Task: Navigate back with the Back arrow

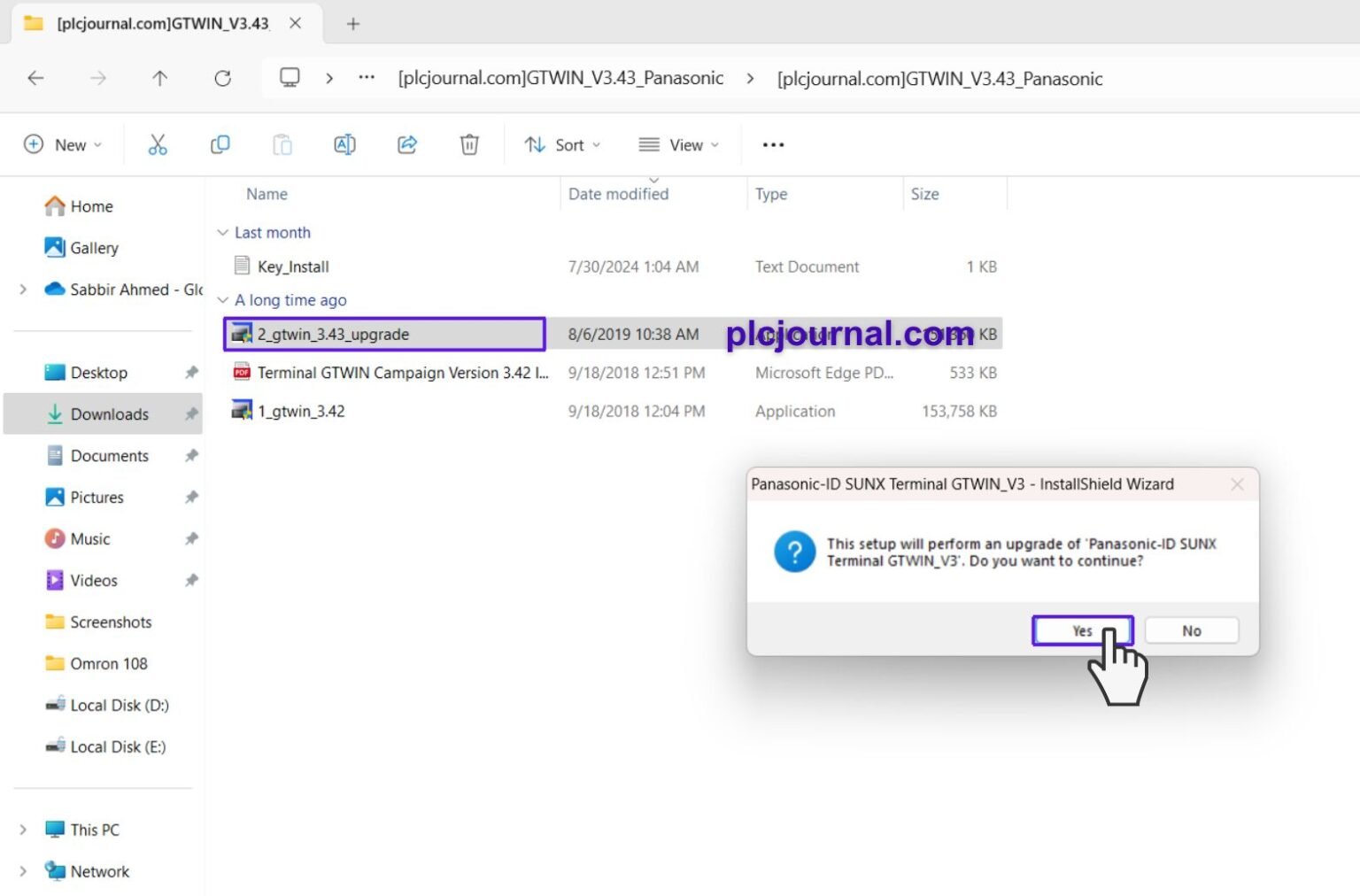Action: point(35,78)
